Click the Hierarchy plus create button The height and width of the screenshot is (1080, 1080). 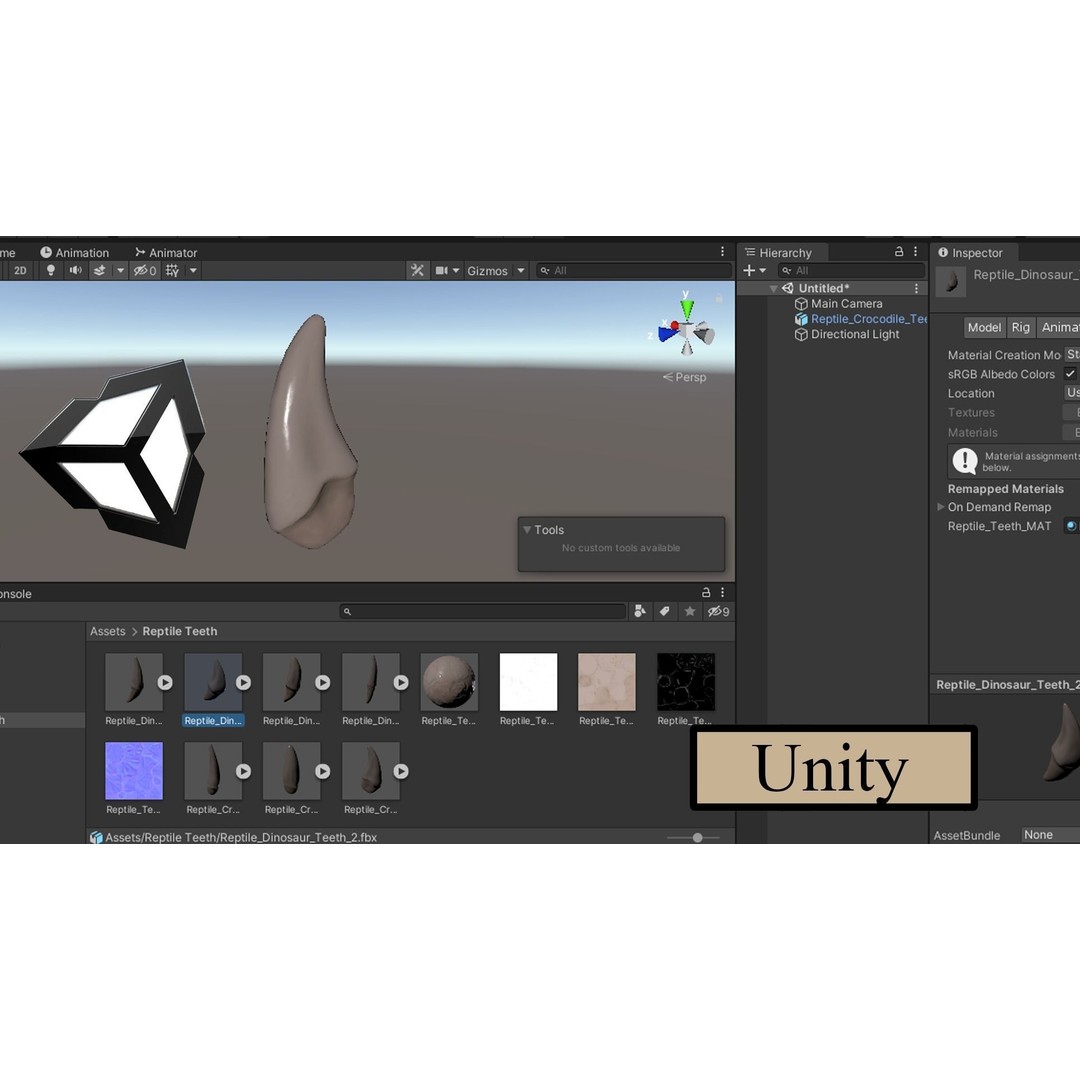(749, 271)
